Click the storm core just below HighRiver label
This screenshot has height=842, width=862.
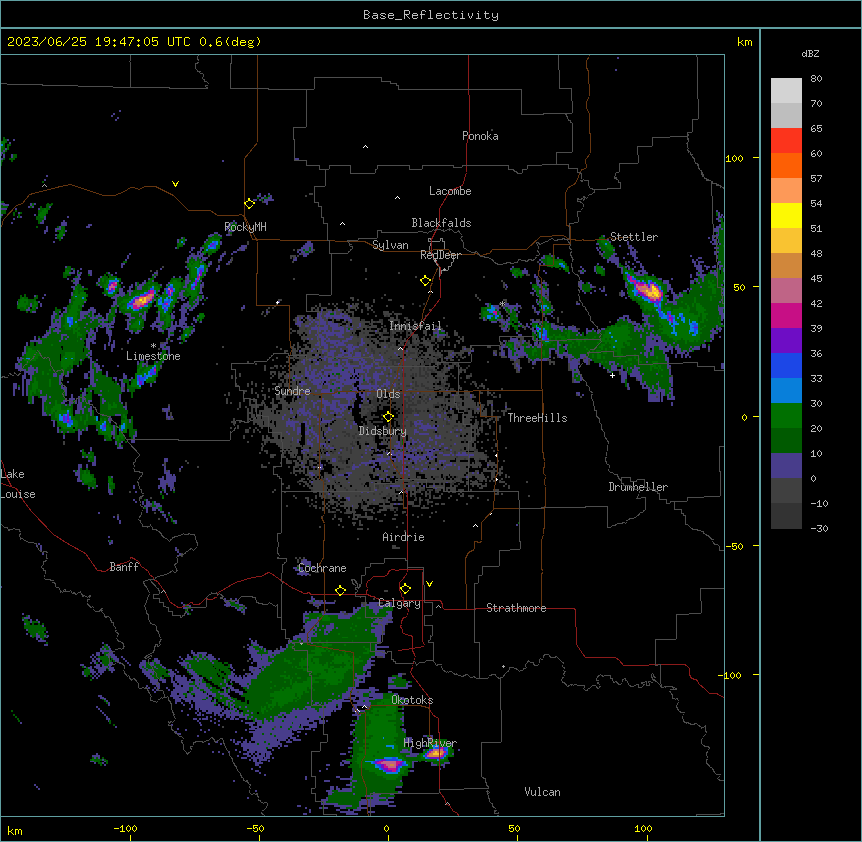pos(436,753)
